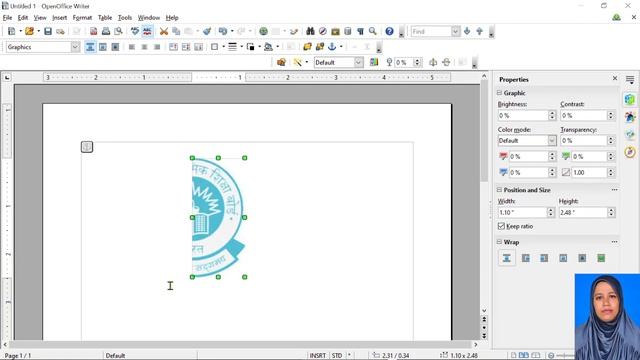The image size is (640, 360).
Task: Click the From File picture icon
Action: pos(281,62)
